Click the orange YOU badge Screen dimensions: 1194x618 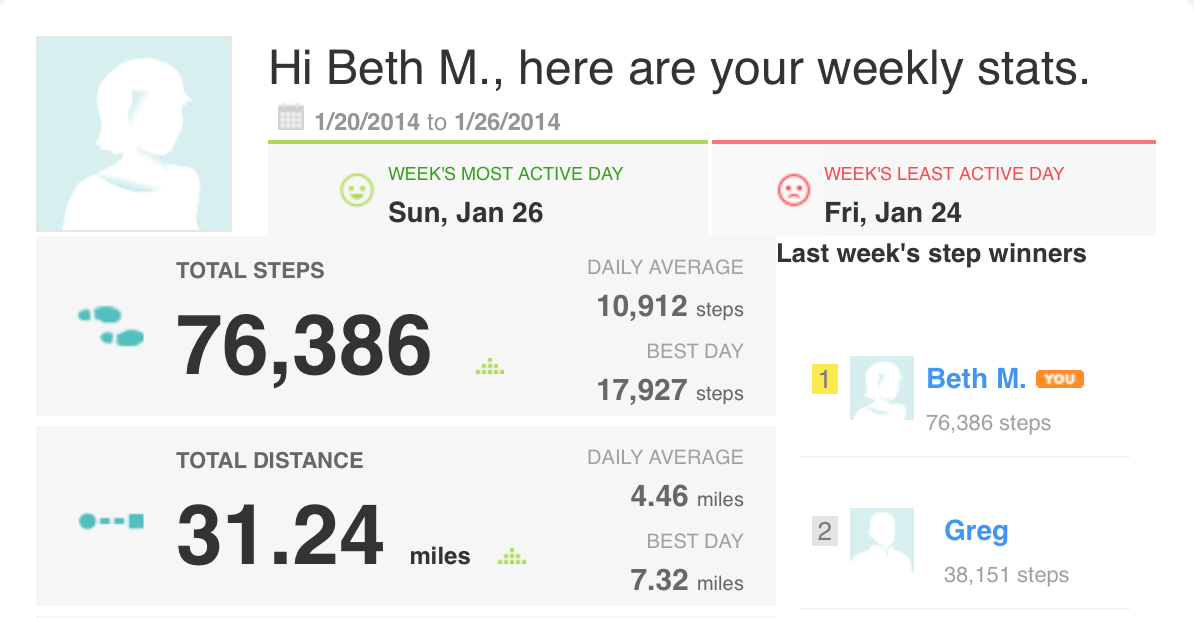[x=1060, y=379]
